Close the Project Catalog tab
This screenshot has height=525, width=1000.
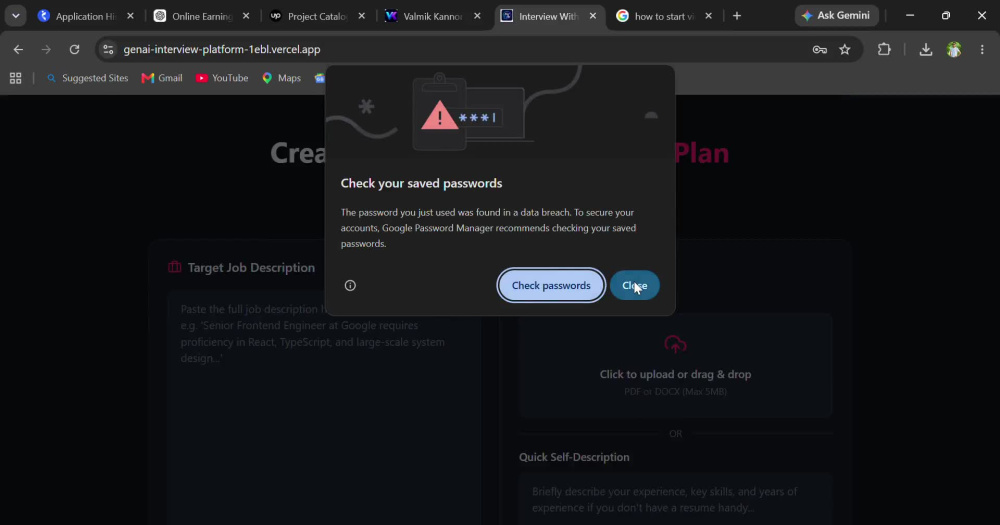(x=362, y=16)
